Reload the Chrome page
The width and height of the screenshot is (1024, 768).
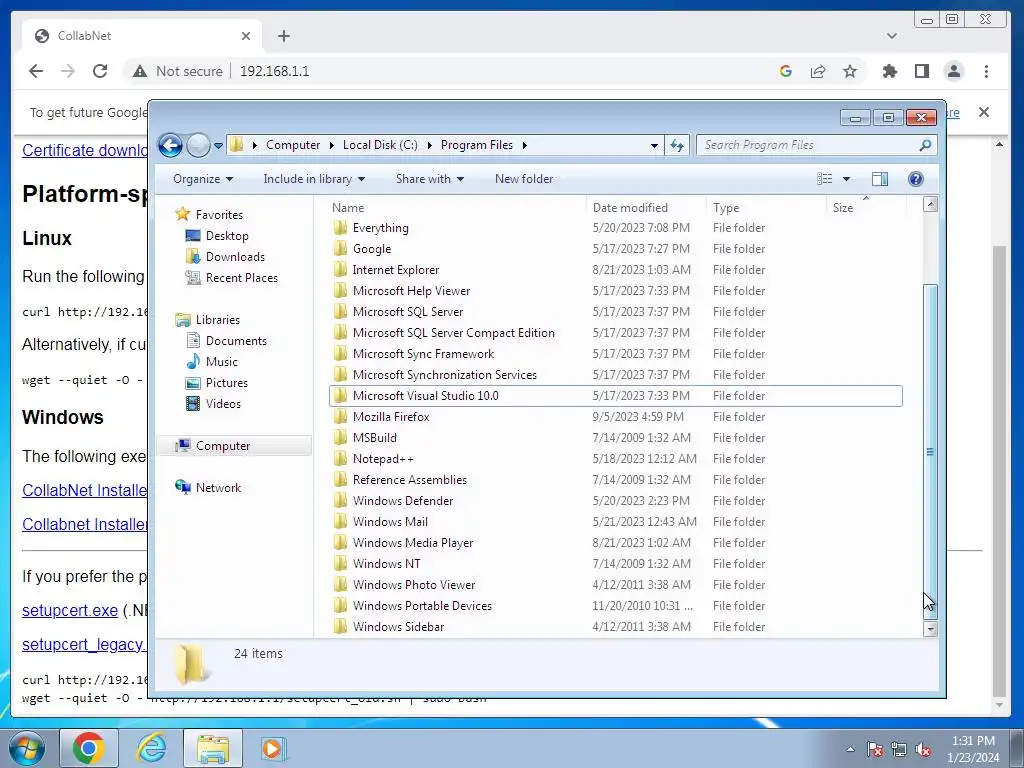tap(100, 71)
